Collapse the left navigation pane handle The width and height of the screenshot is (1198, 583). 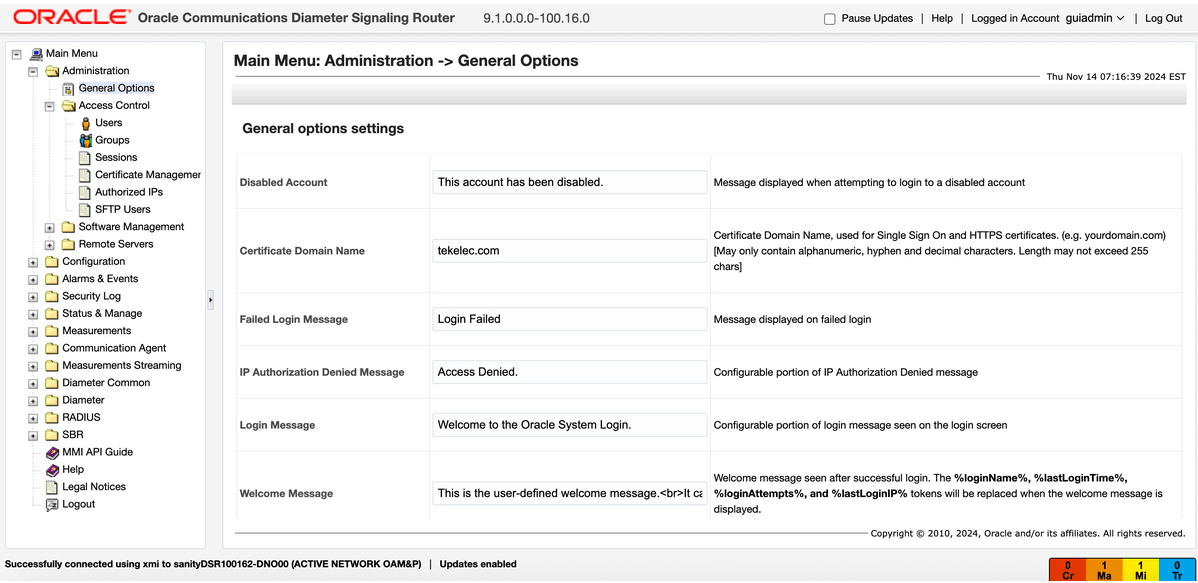[x=210, y=300]
